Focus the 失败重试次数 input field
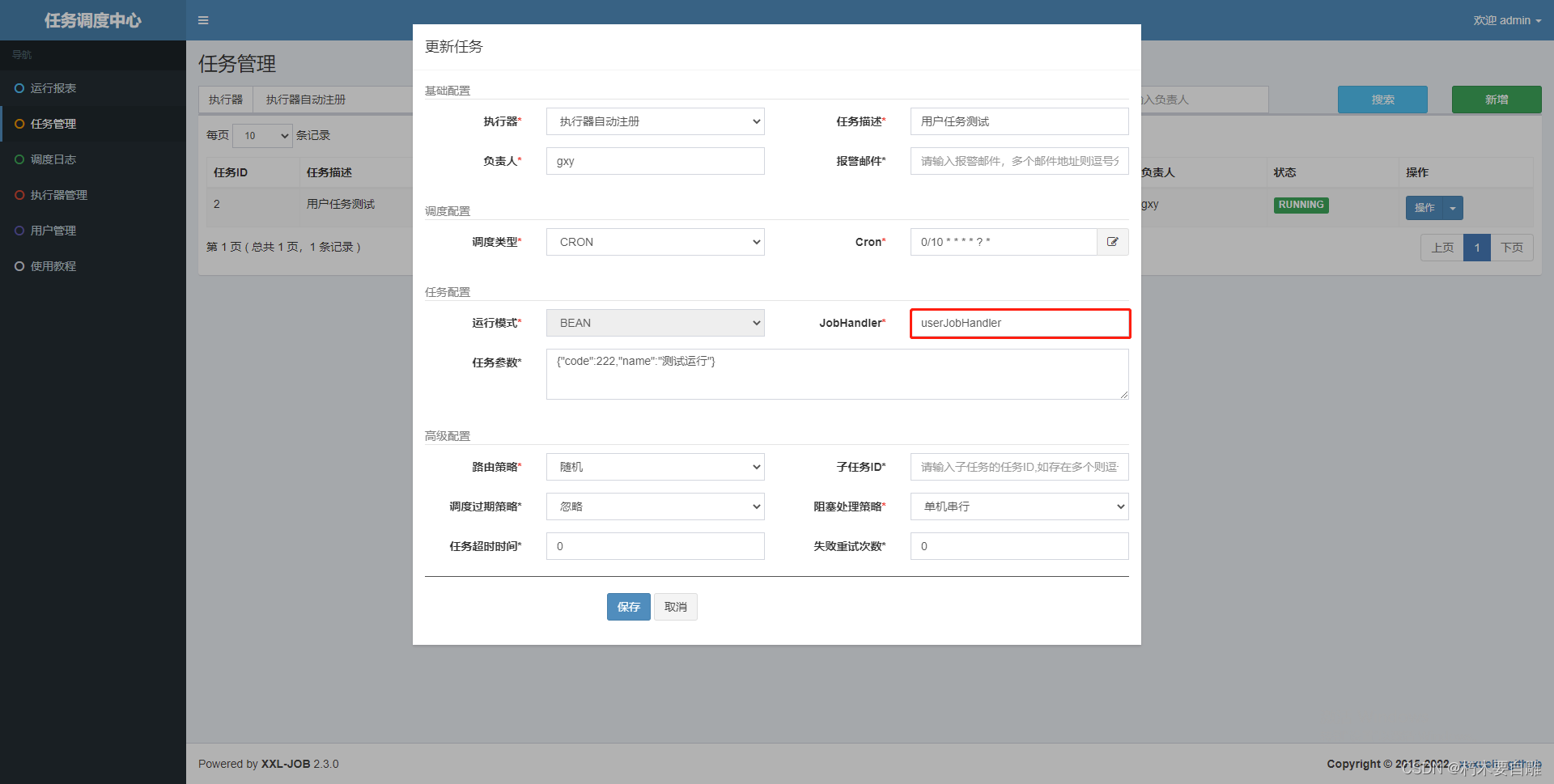This screenshot has height=784, width=1554. click(x=1020, y=546)
